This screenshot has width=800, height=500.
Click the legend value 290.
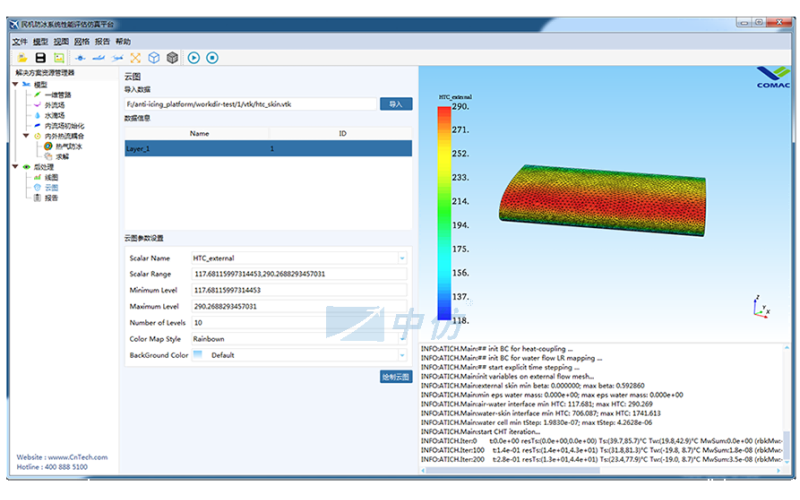(x=460, y=107)
